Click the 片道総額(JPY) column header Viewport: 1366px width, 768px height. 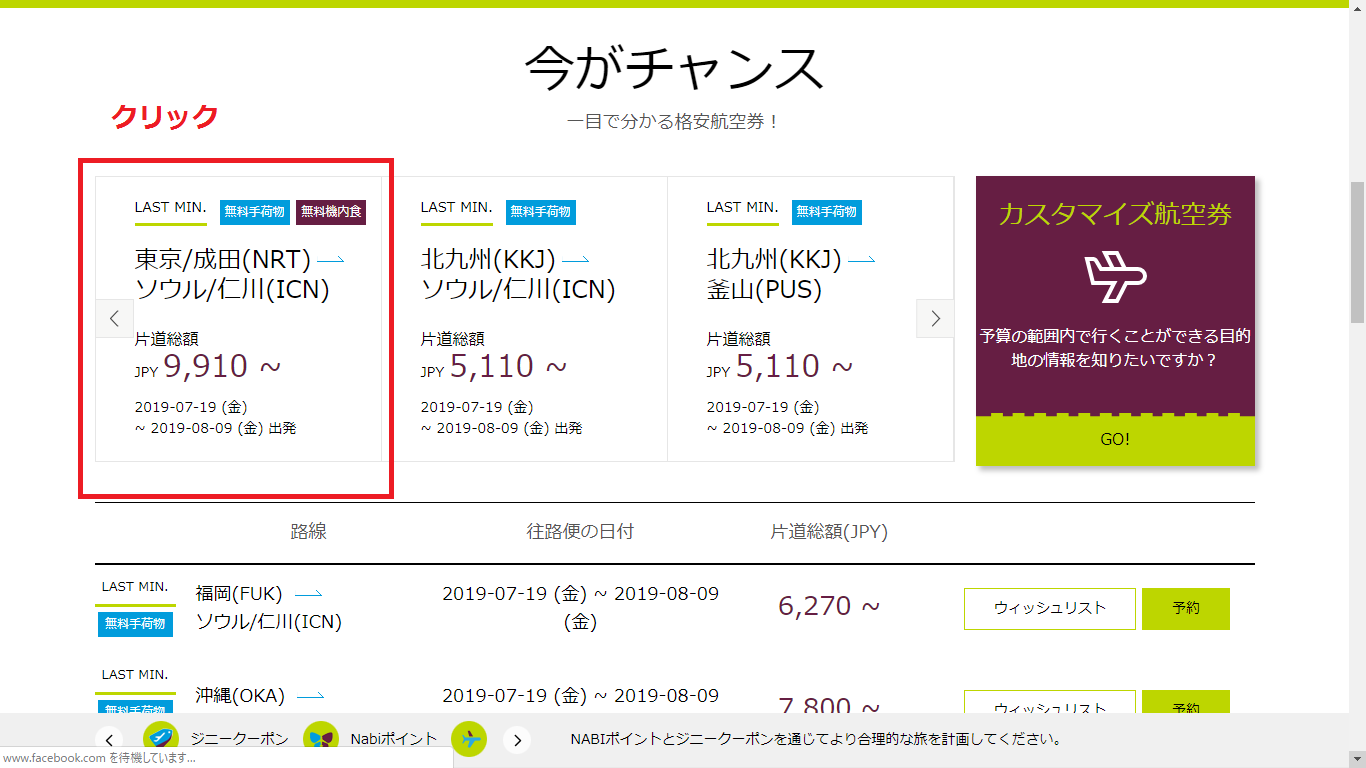click(x=828, y=532)
